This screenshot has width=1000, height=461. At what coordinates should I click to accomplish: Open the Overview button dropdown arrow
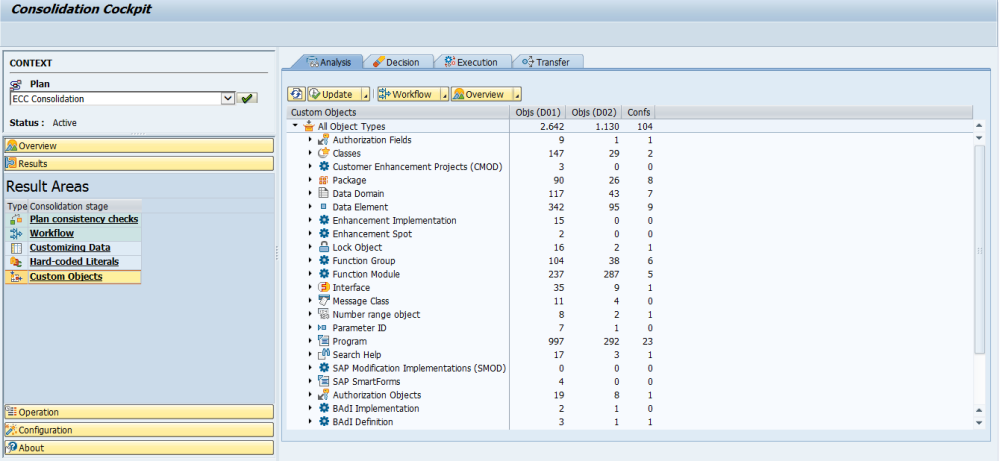pos(516,94)
